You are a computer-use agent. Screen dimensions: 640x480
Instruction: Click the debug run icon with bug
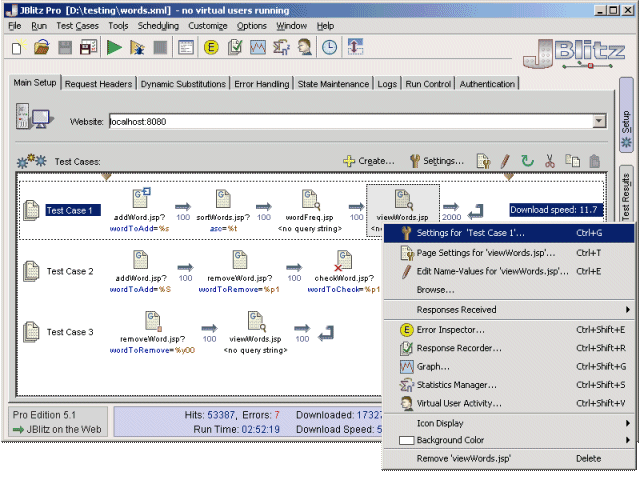(137, 48)
